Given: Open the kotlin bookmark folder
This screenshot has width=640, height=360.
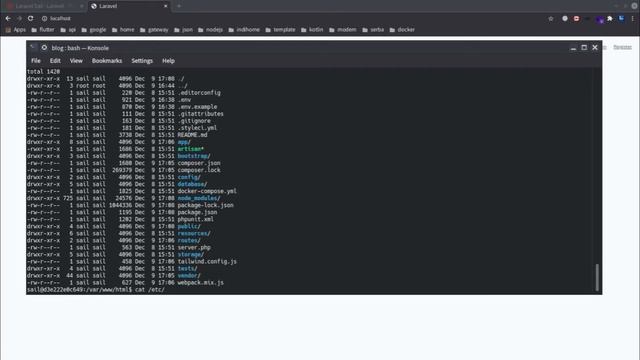Looking at the screenshot, I should 312,30.
